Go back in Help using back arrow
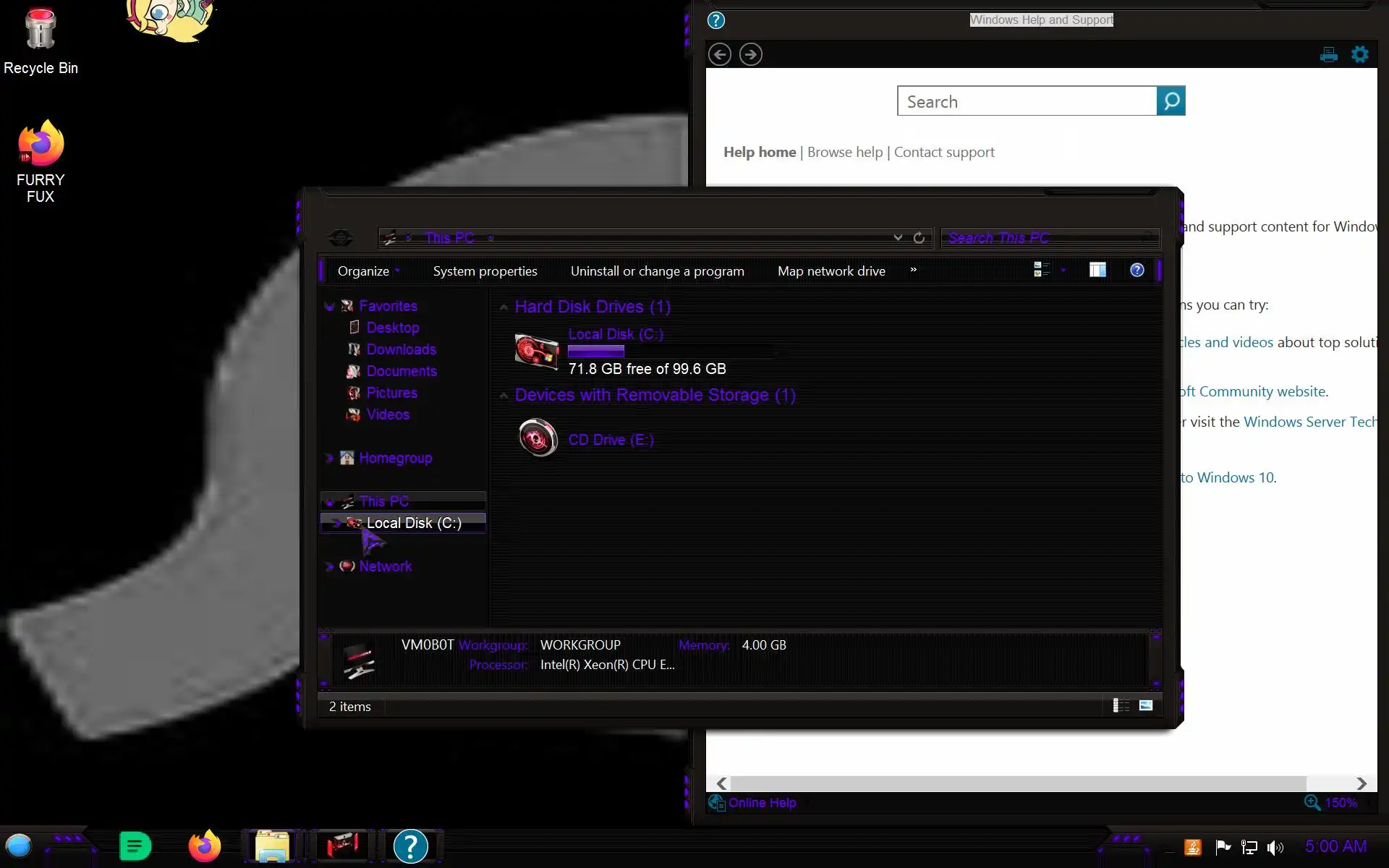The width and height of the screenshot is (1389, 868). point(719,54)
